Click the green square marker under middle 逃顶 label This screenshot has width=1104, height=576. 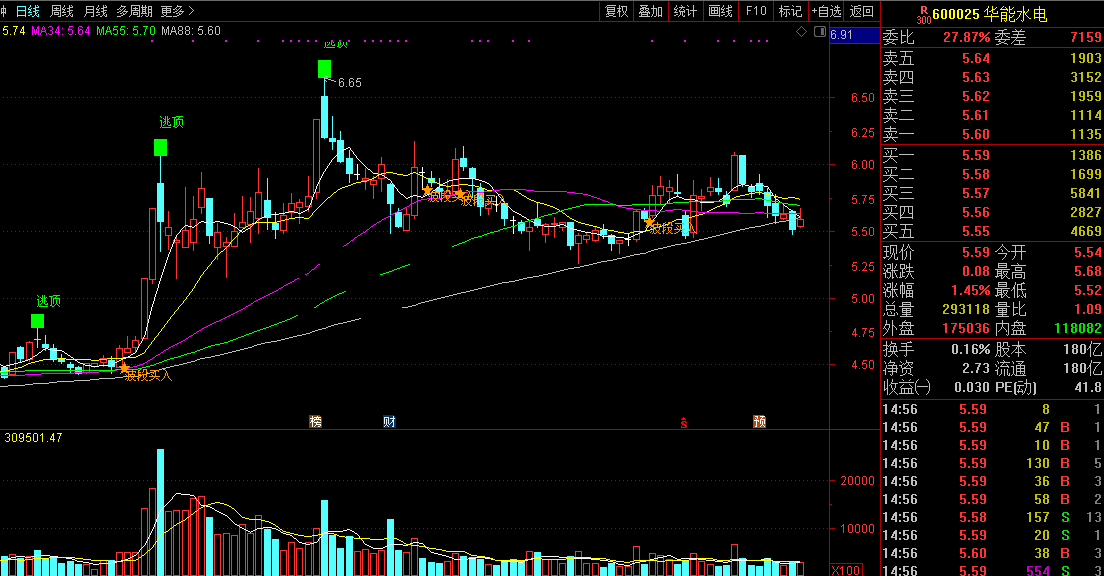[x=161, y=147]
